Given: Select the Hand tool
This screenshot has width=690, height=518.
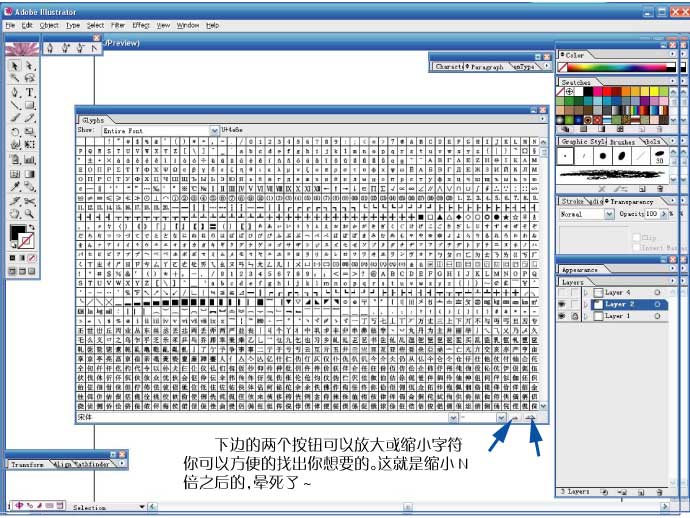Looking at the screenshot, I should pos(15,214).
